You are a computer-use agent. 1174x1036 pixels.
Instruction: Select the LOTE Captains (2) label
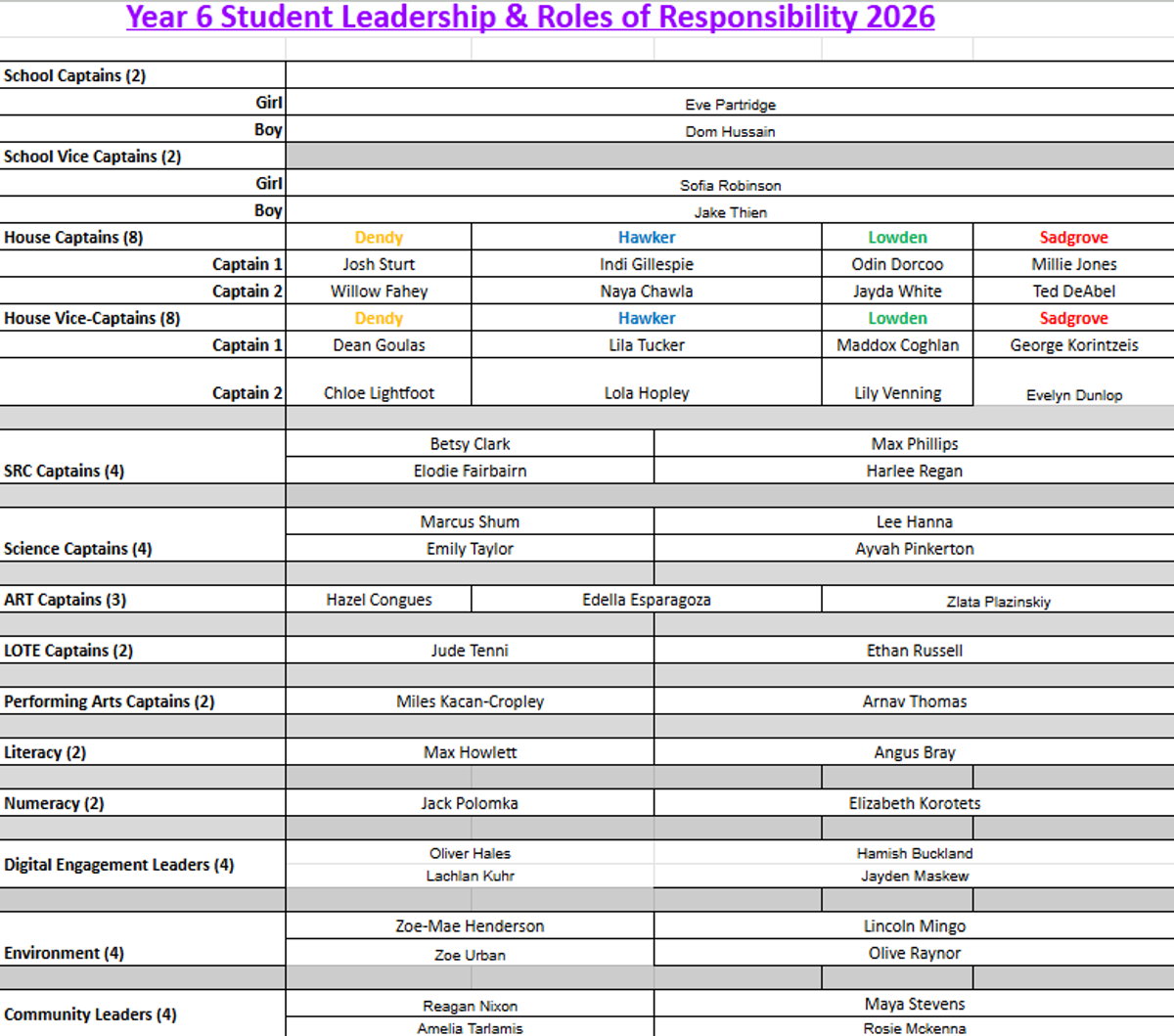[68, 651]
